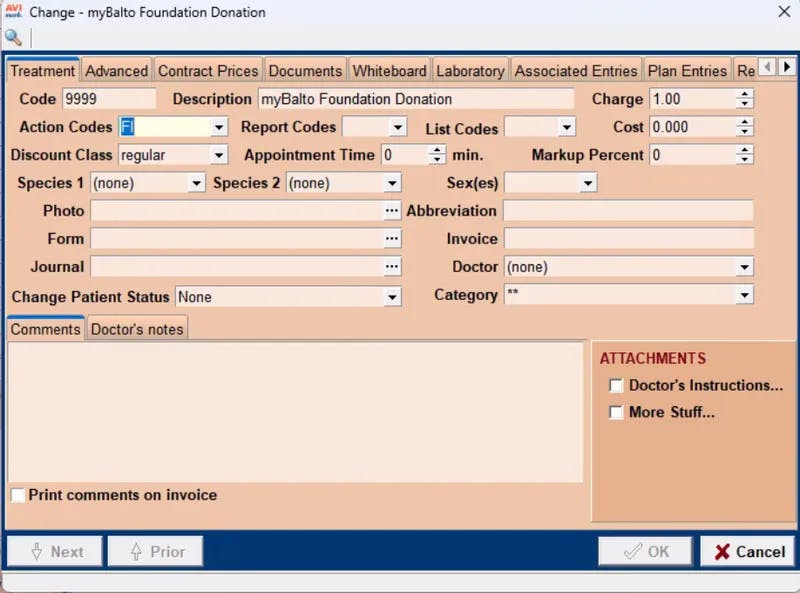This screenshot has height=593, width=800.
Task: Open the Contract Prices tab
Action: click(x=208, y=70)
